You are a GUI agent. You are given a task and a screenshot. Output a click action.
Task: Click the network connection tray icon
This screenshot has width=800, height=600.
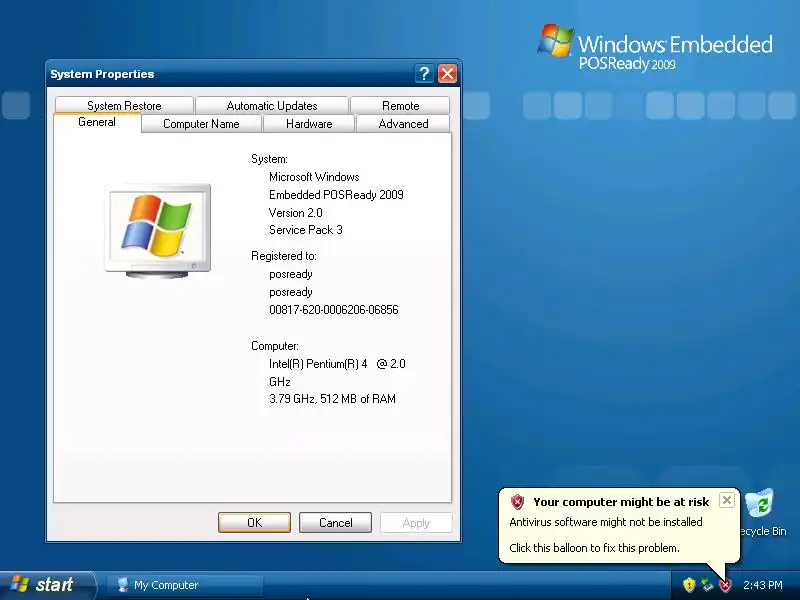[x=707, y=585]
